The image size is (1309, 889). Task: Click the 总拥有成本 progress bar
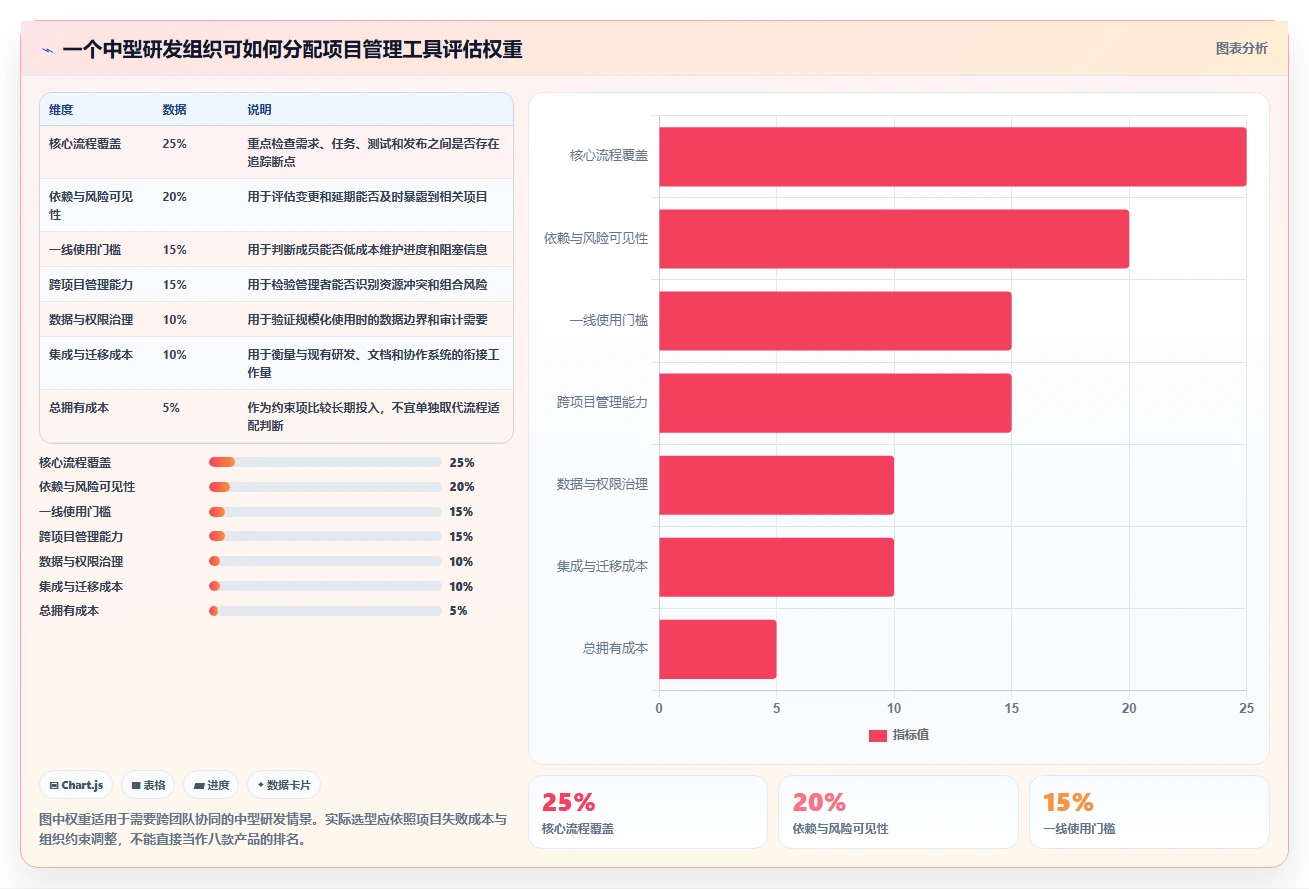[x=325, y=611]
